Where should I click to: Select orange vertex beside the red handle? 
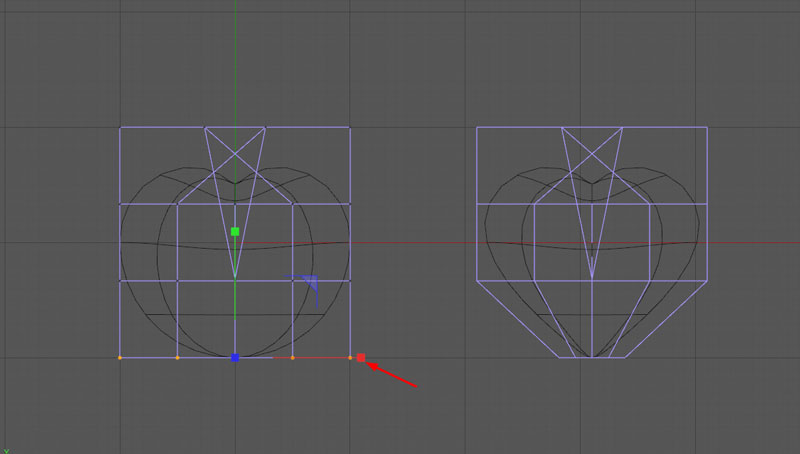point(350,357)
